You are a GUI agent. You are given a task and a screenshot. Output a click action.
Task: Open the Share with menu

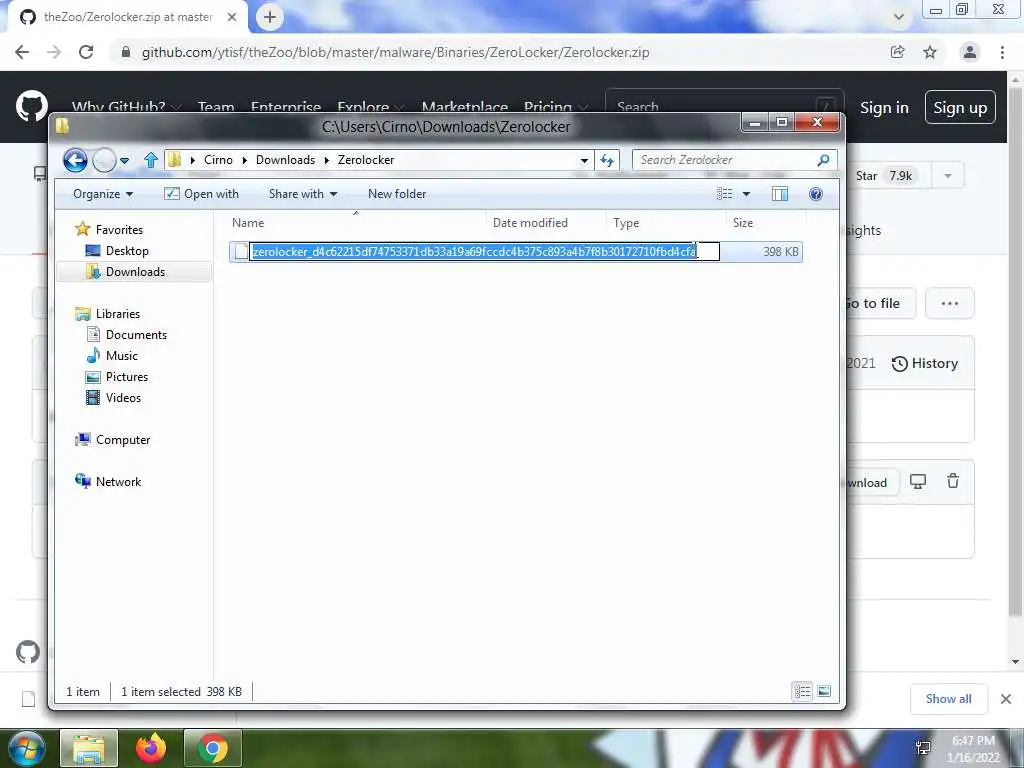[x=303, y=194]
